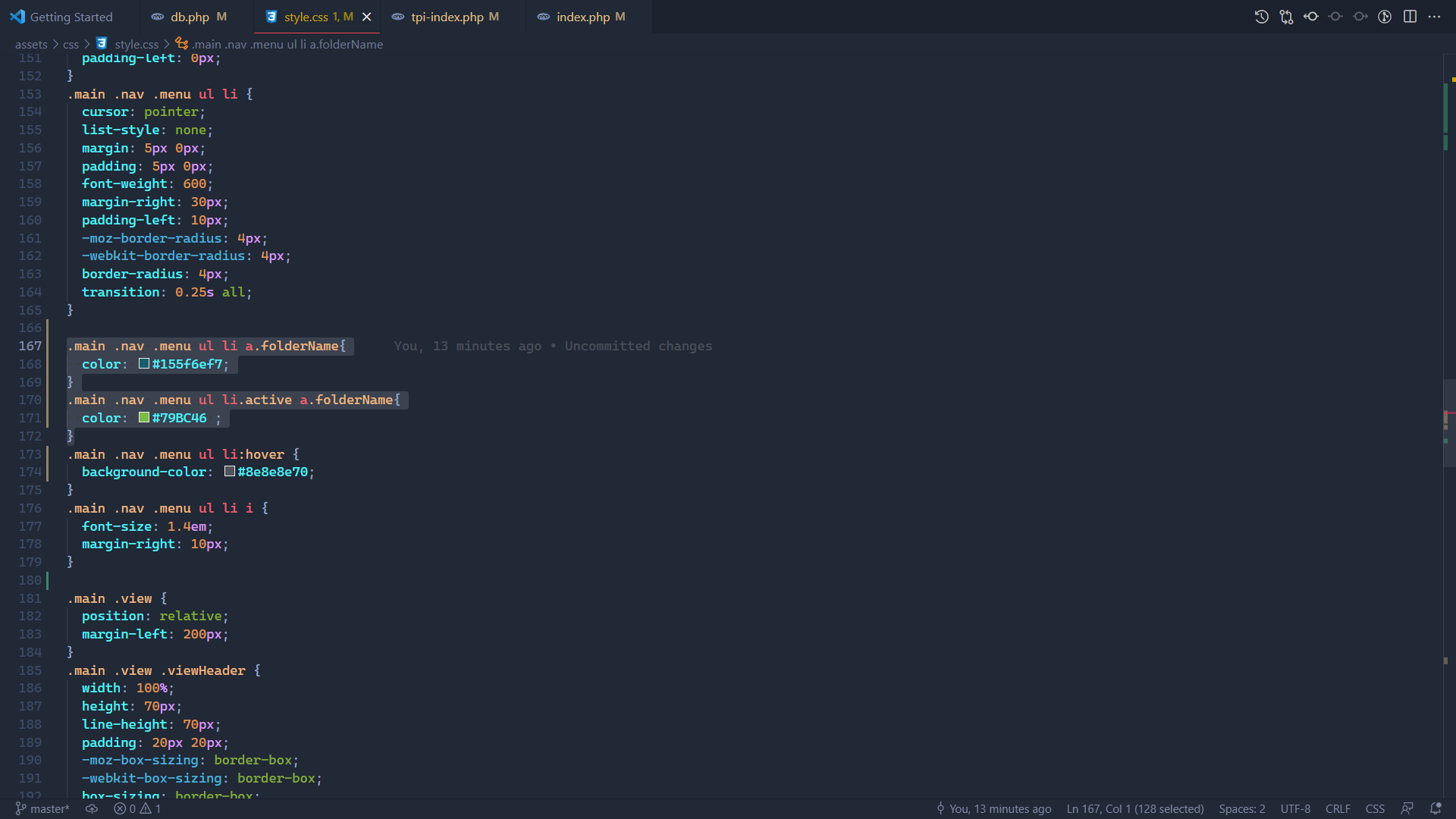Click 'list-style: none;' line
This screenshot has height=819, width=1456.
click(147, 130)
